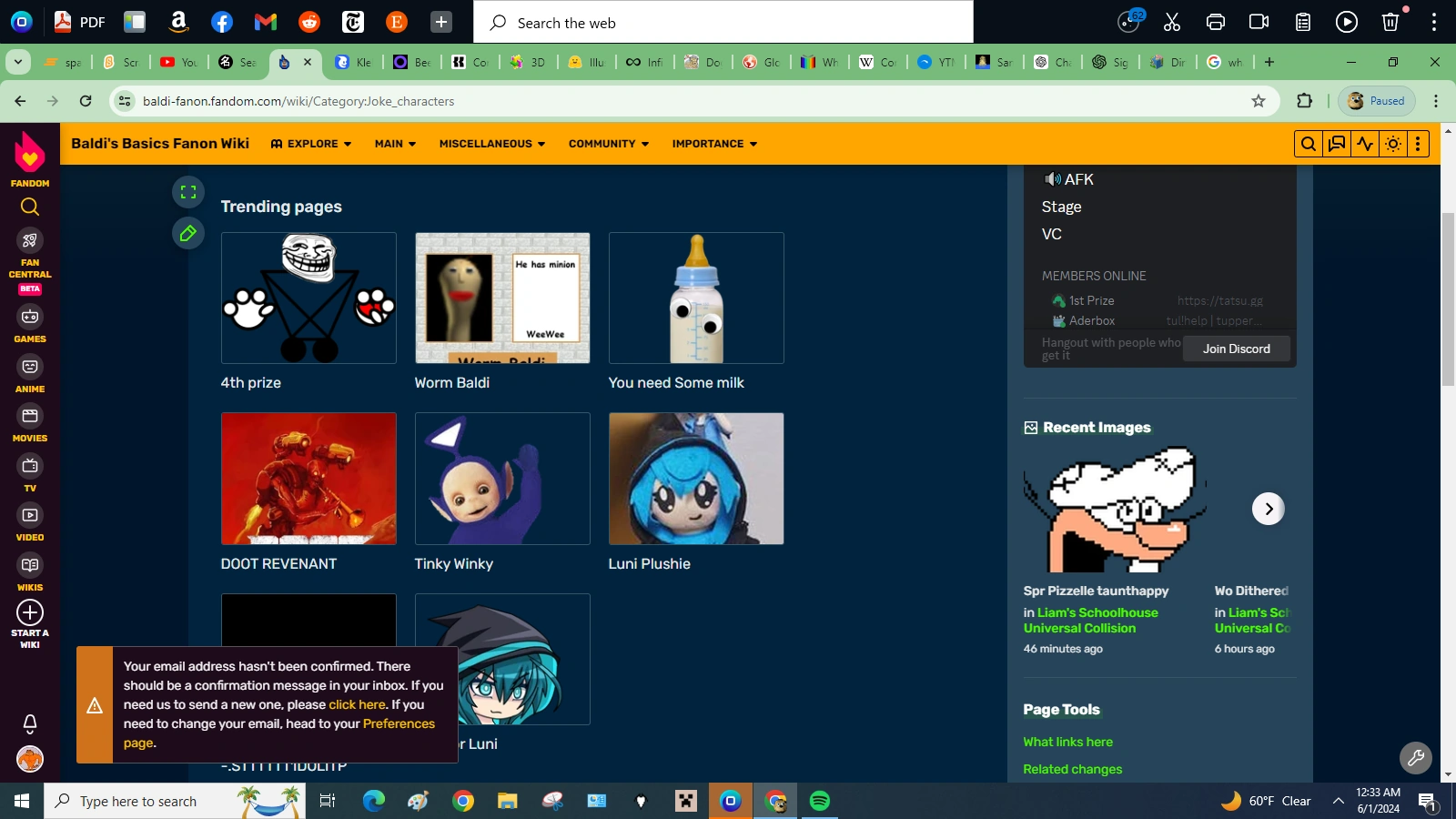Switch to the 3D tab

pyautogui.click(x=529, y=62)
